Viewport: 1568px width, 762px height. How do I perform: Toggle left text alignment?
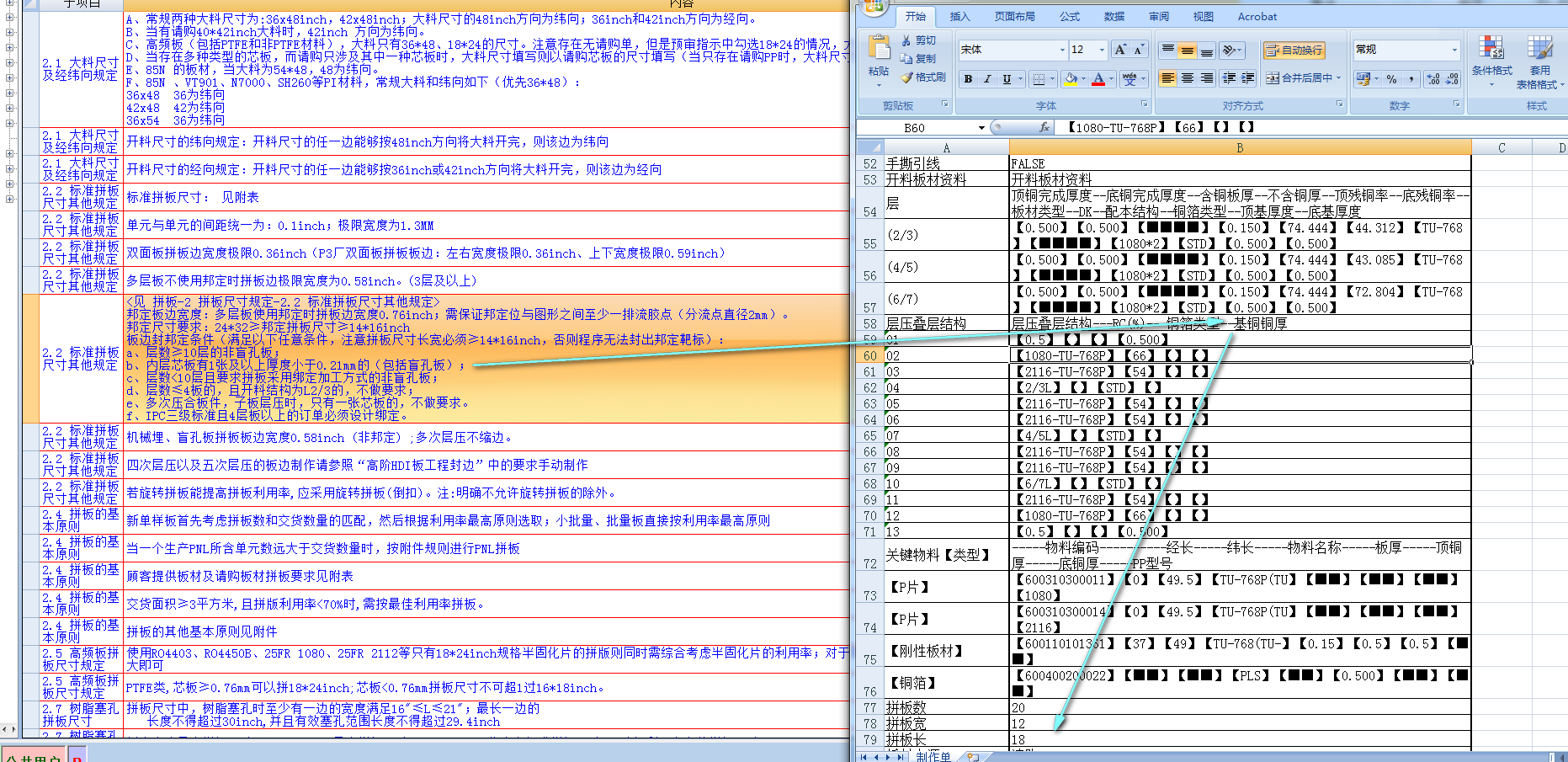[x=1168, y=78]
